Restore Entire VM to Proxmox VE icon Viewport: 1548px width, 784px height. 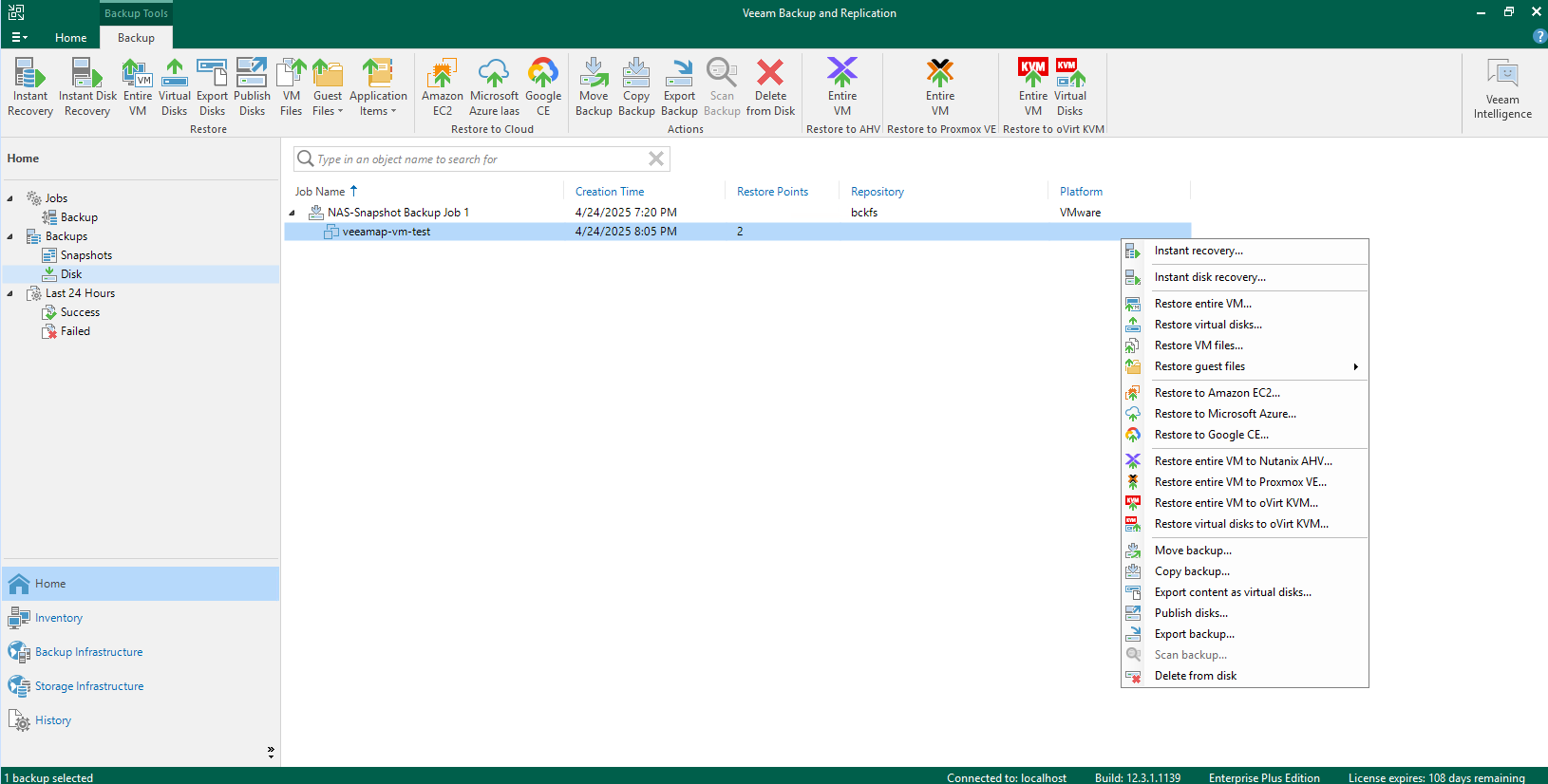coord(940,87)
